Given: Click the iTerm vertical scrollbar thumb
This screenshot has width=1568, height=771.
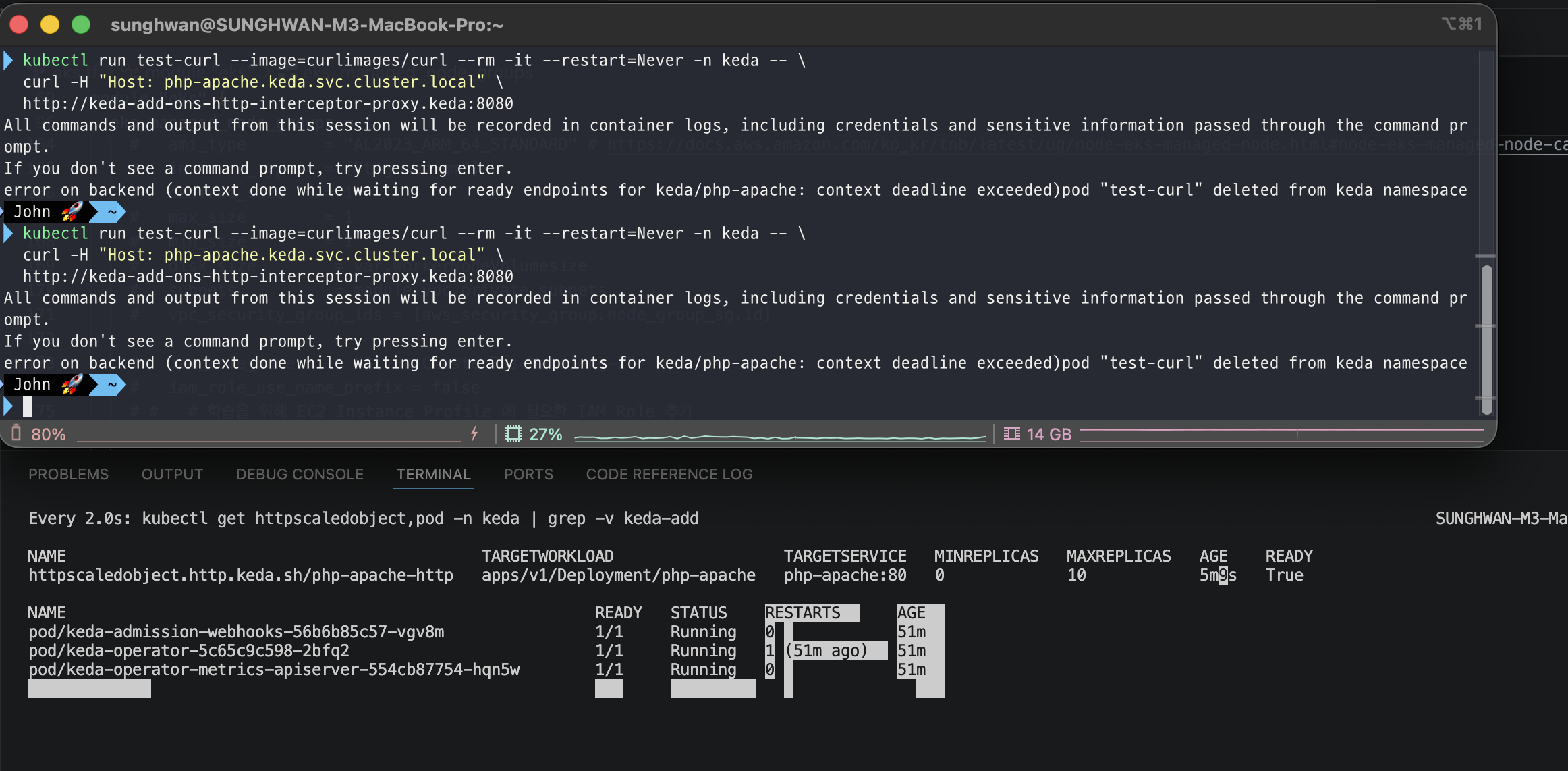Looking at the screenshot, I should [1486, 340].
